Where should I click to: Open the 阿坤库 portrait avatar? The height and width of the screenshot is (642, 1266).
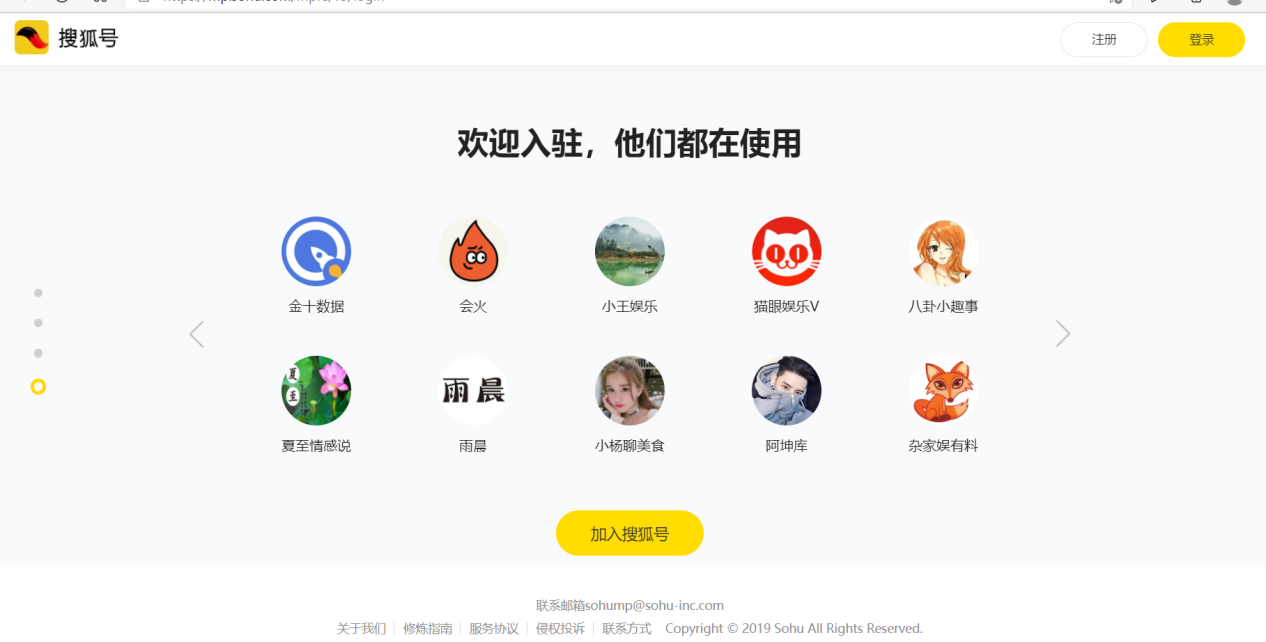tap(787, 391)
